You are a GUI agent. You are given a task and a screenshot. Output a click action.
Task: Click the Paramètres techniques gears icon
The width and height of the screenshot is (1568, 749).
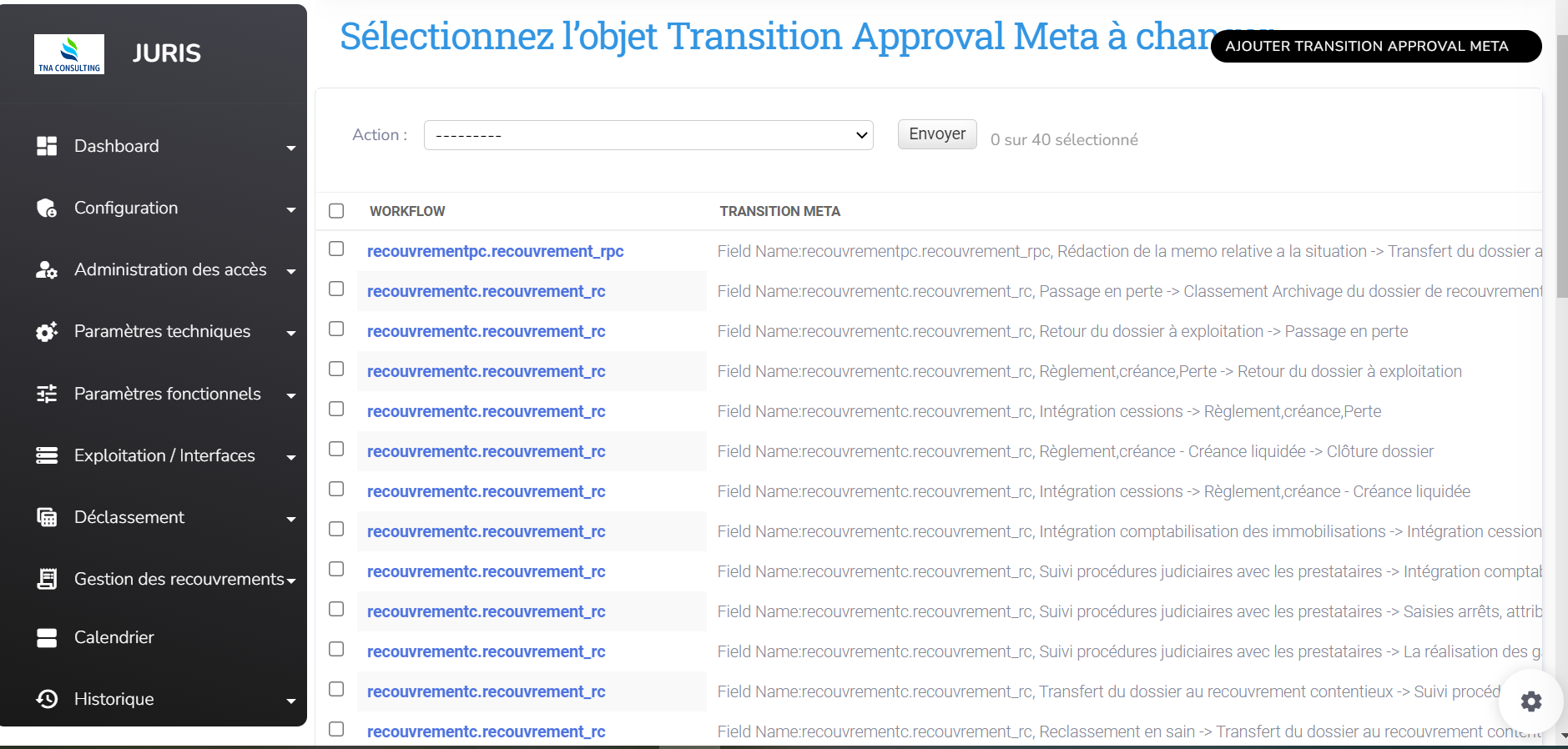pyautogui.click(x=47, y=331)
